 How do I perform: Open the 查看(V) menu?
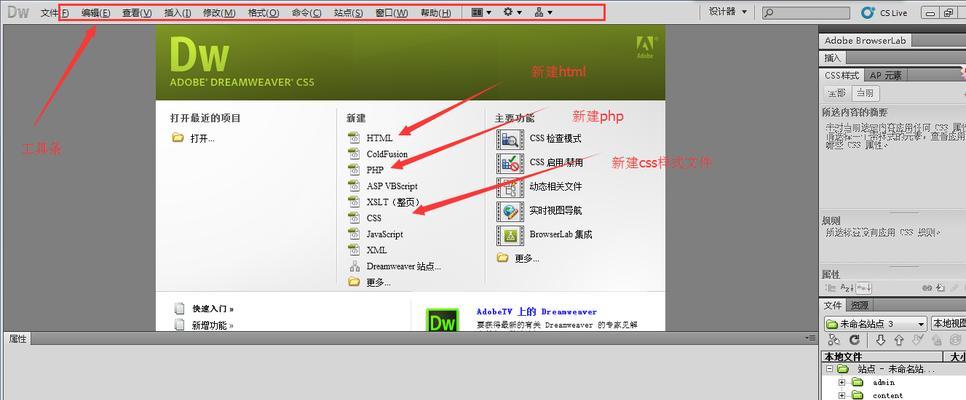click(x=137, y=12)
